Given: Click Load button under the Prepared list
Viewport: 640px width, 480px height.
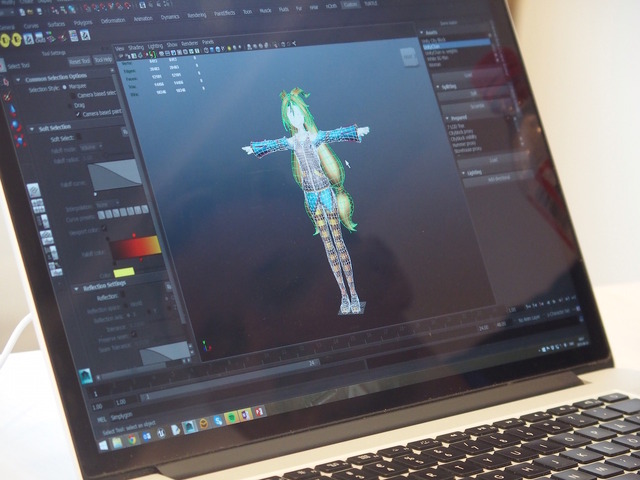Looking at the screenshot, I should click(494, 160).
